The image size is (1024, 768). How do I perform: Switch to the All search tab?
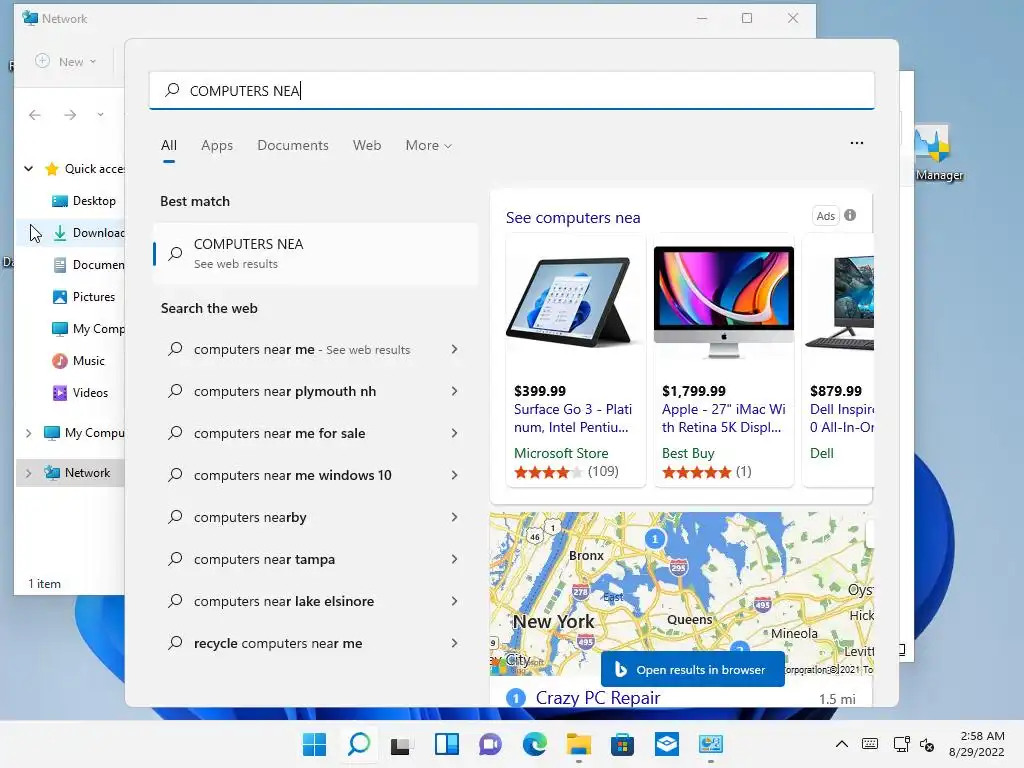[169, 145]
